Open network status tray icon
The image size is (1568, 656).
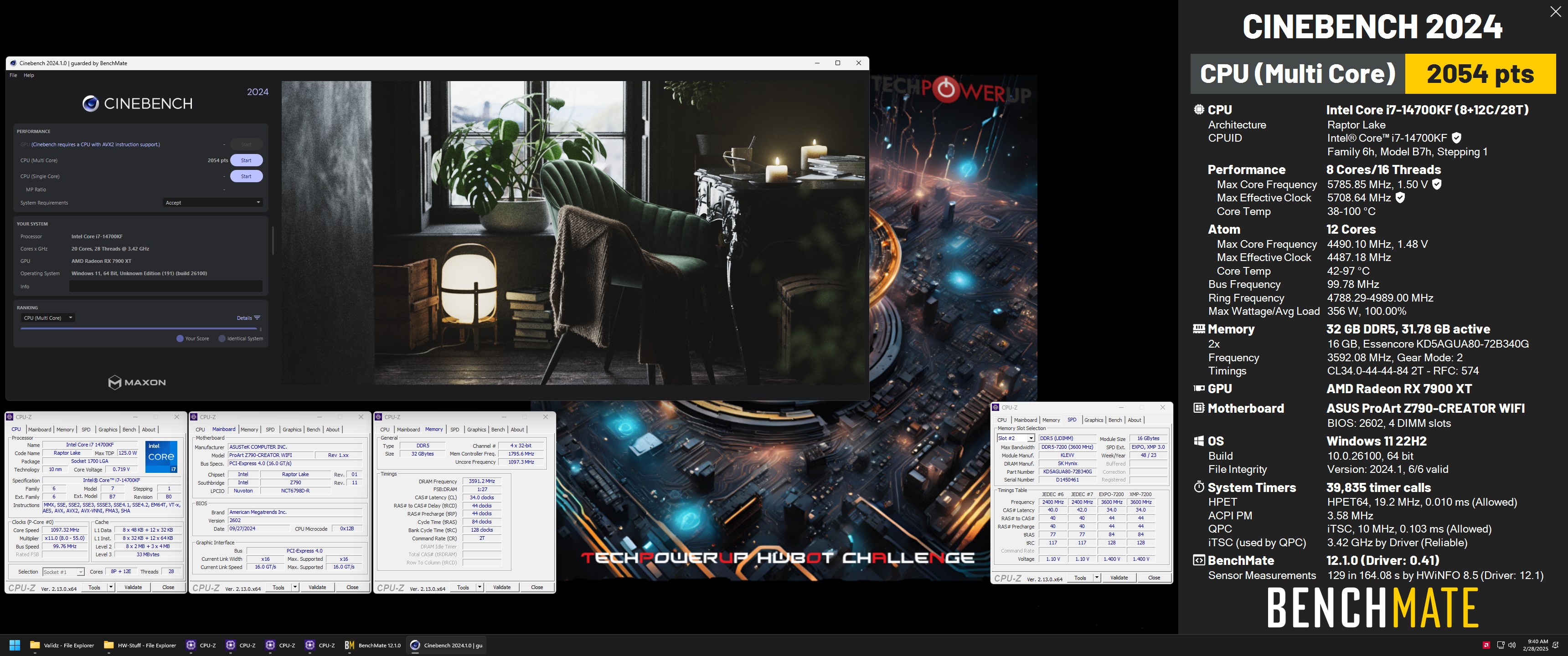pos(1501,645)
